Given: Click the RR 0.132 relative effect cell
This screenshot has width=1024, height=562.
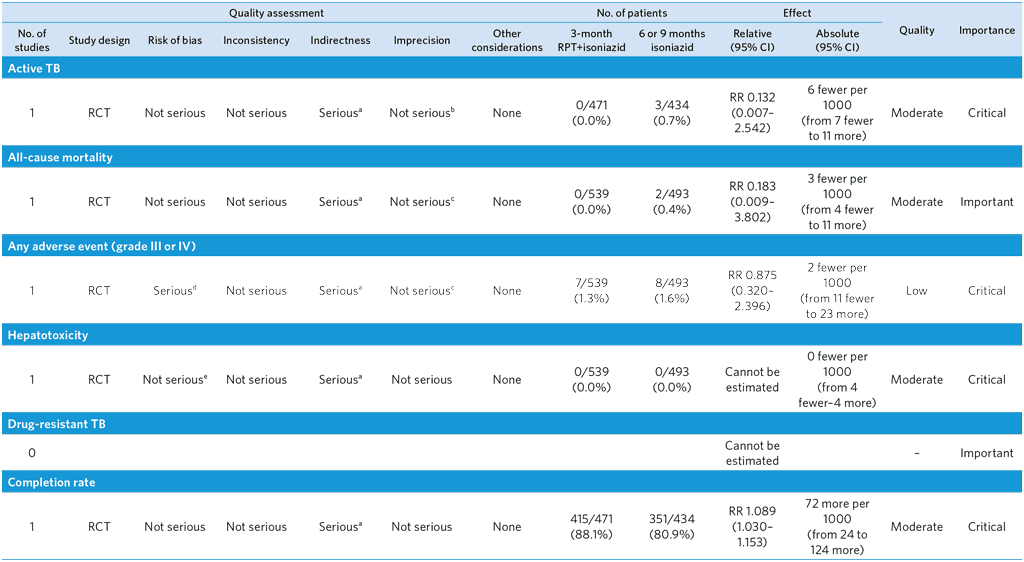Looking at the screenshot, I should (x=752, y=113).
